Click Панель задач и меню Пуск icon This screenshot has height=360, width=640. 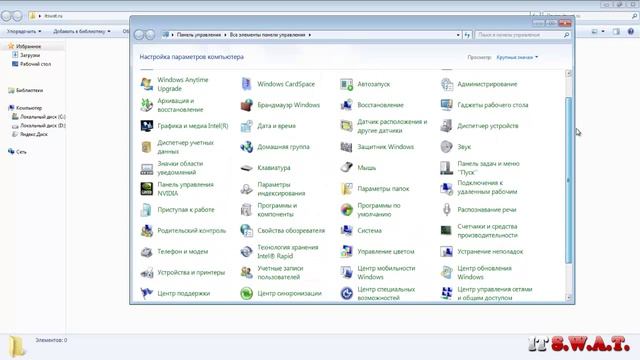pos(447,168)
